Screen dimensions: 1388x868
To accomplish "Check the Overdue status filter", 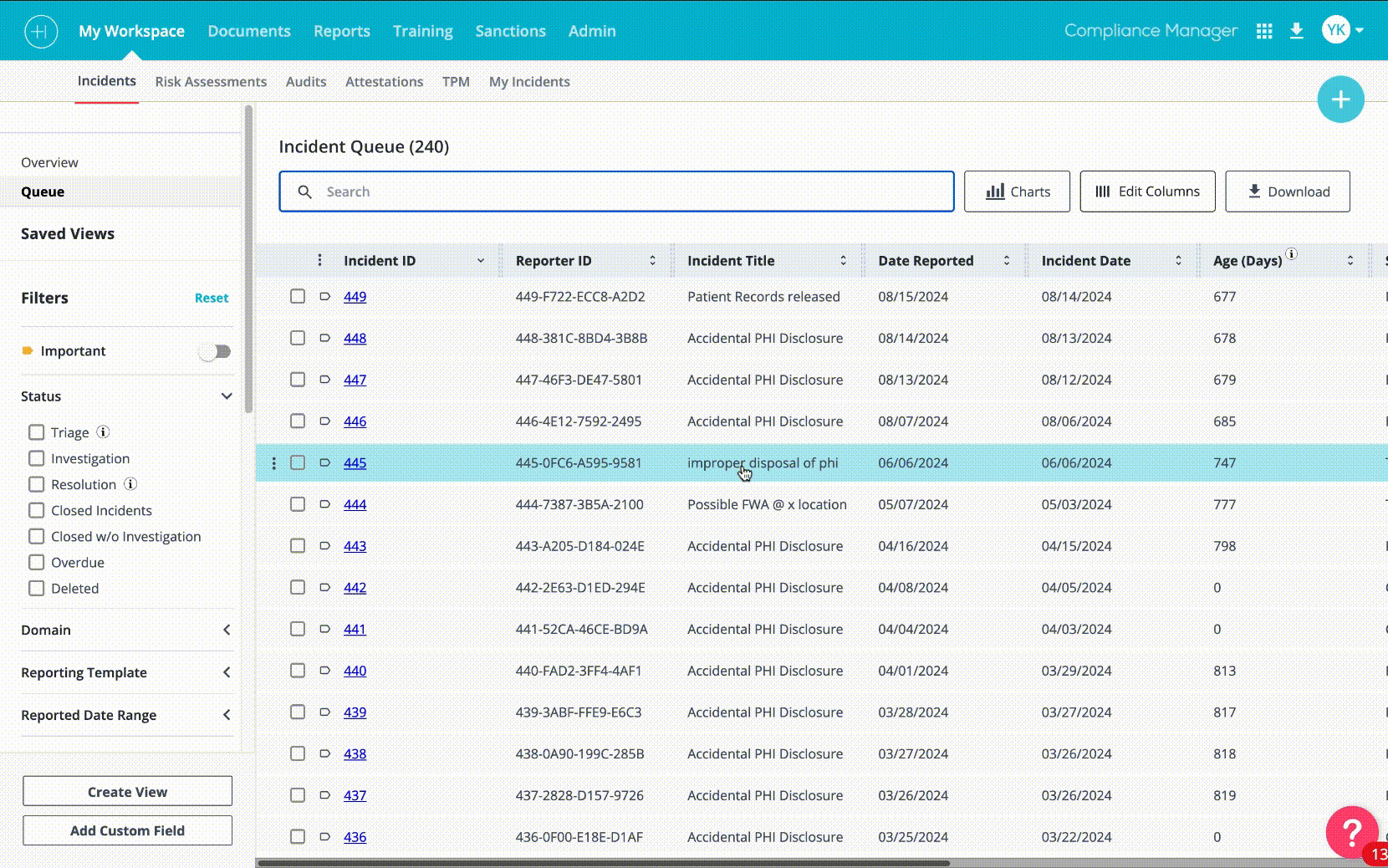I will pos(36,562).
